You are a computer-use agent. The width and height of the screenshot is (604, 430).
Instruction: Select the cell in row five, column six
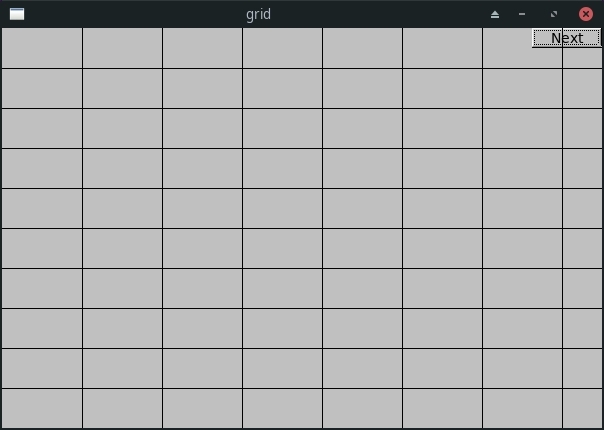443,208
